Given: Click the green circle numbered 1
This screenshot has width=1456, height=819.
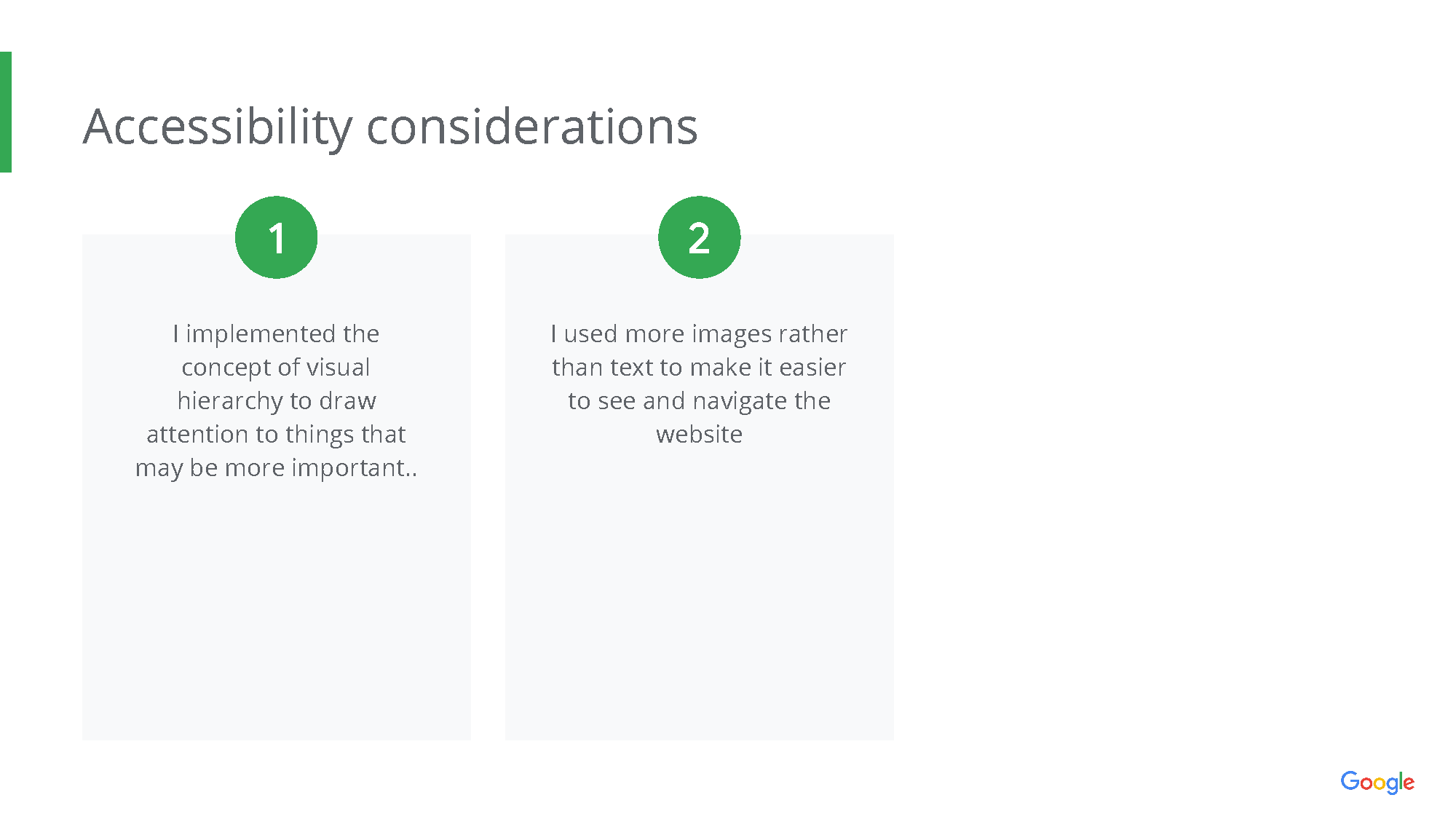Looking at the screenshot, I should (276, 237).
